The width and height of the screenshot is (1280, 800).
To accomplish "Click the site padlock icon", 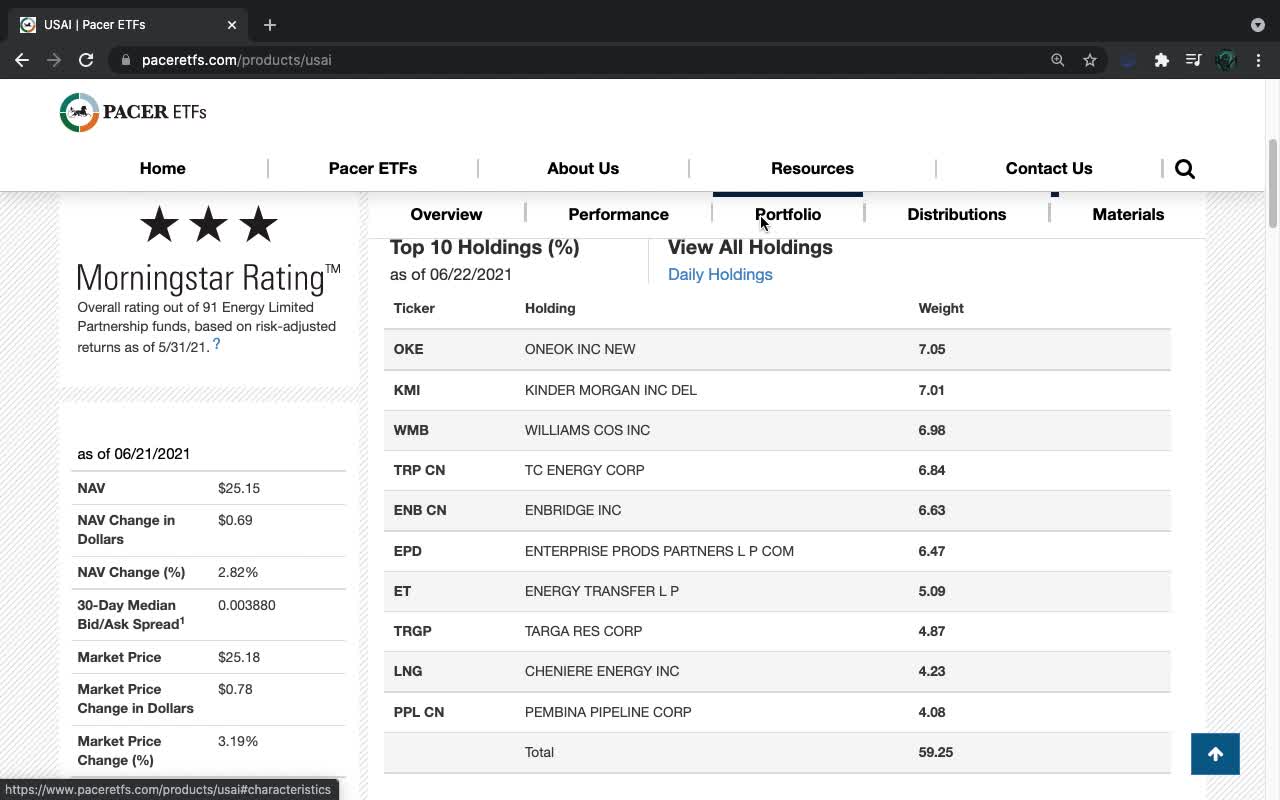I will 125,60.
